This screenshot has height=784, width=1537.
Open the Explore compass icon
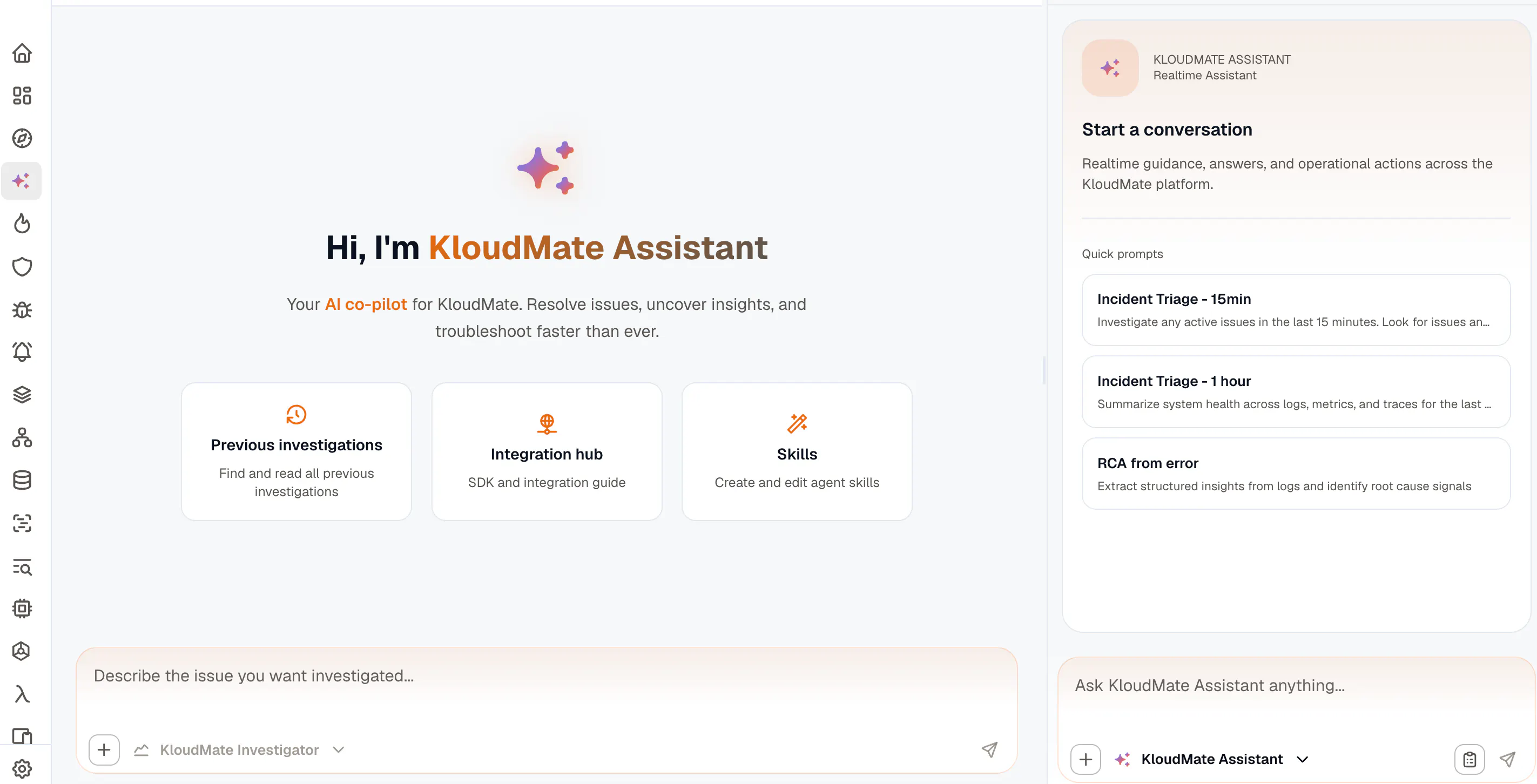point(22,138)
